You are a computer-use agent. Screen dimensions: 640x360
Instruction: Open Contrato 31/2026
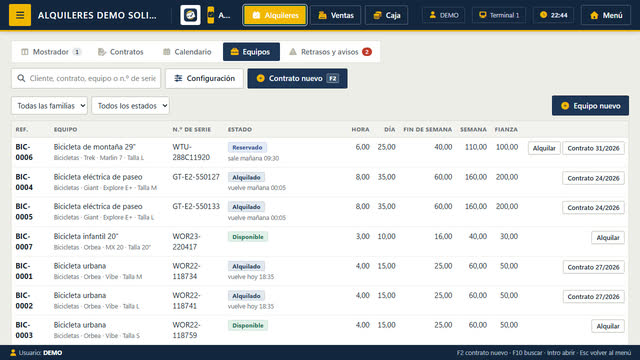tap(593, 148)
